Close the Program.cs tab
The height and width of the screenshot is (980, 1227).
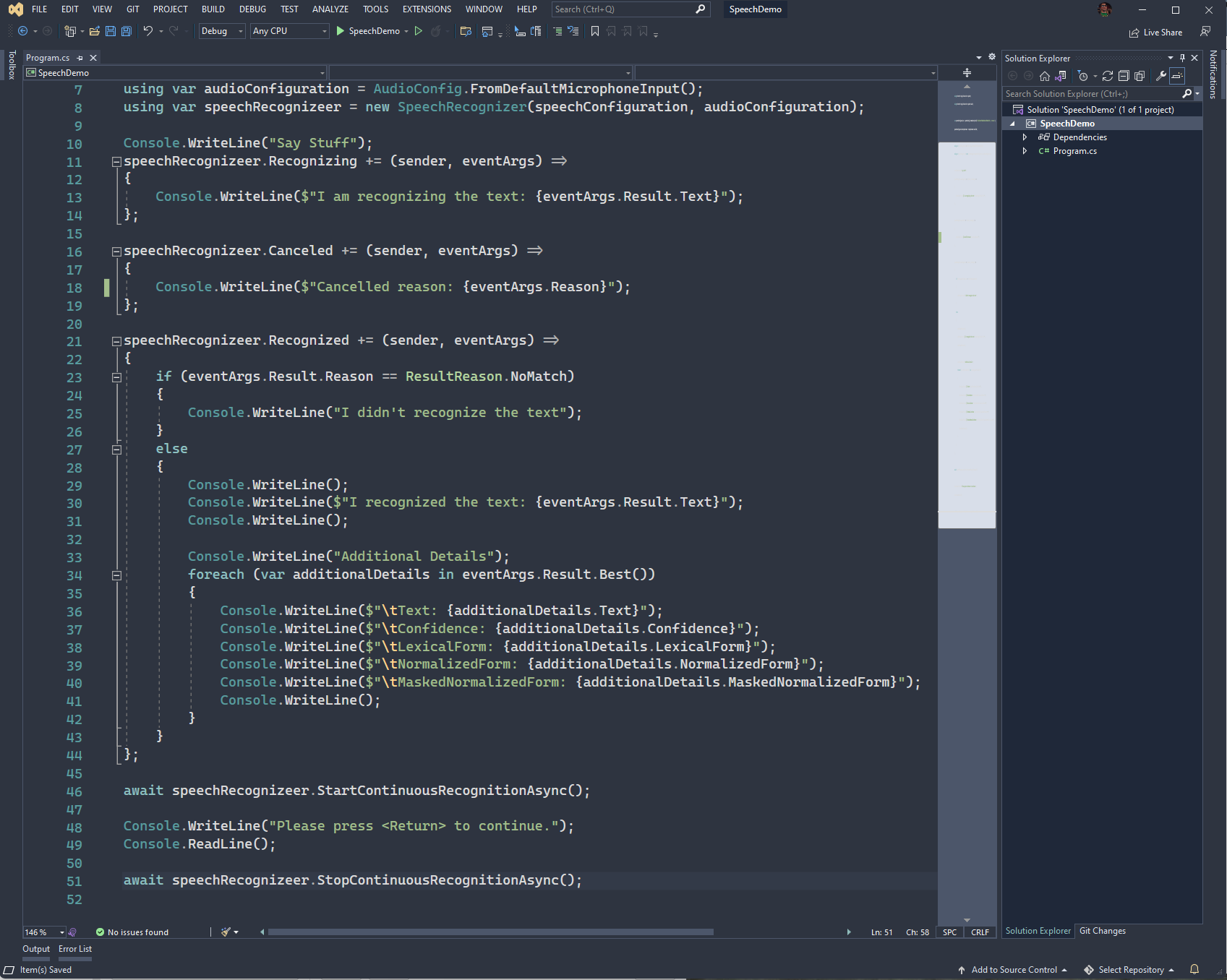click(x=93, y=58)
